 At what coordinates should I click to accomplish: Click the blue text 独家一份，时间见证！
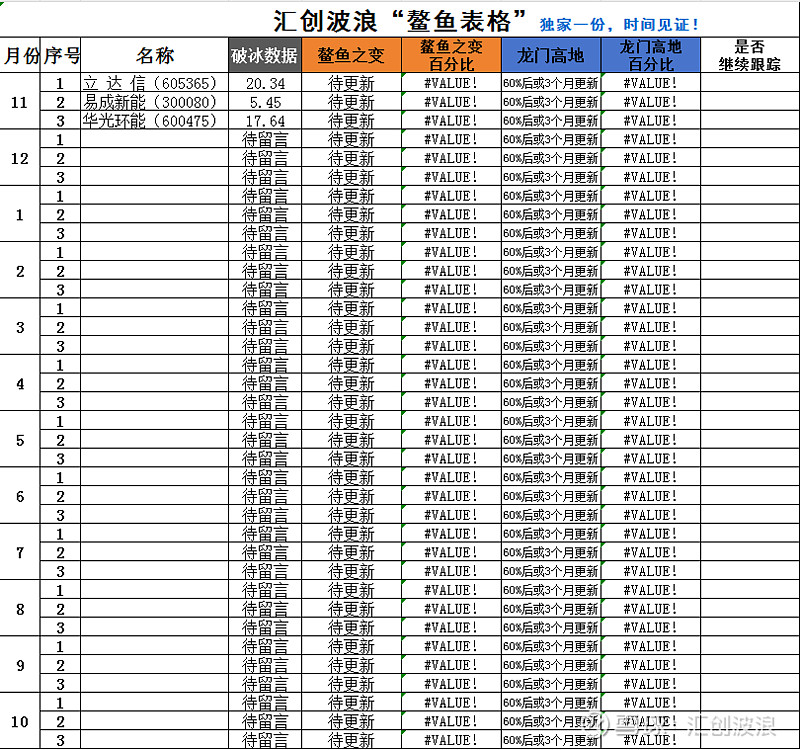(619, 24)
